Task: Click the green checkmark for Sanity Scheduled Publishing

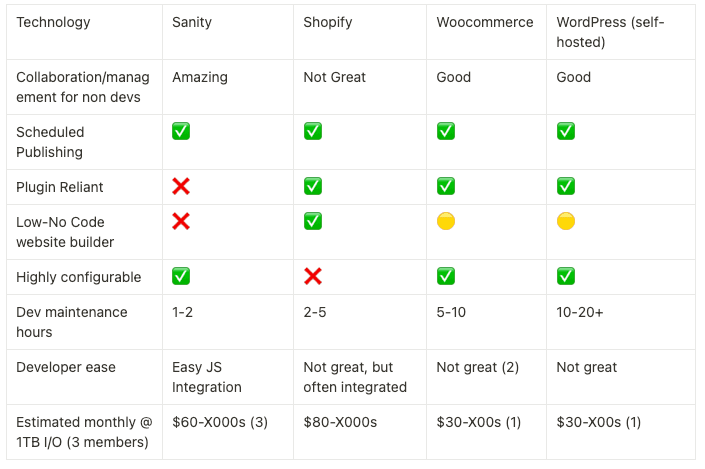Action: [x=181, y=131]
